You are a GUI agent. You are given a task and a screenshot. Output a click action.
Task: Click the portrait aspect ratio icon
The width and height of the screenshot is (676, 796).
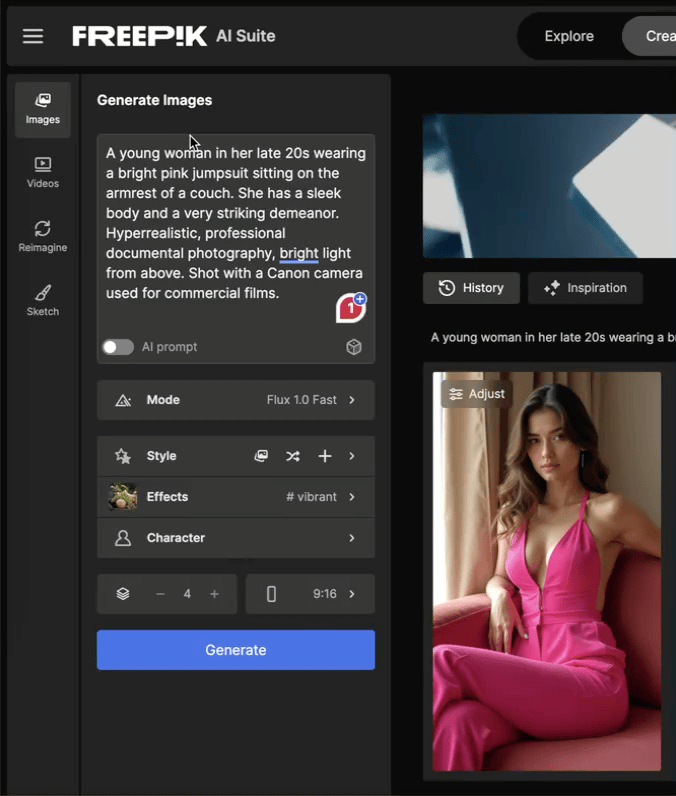(x=272, y=594)
